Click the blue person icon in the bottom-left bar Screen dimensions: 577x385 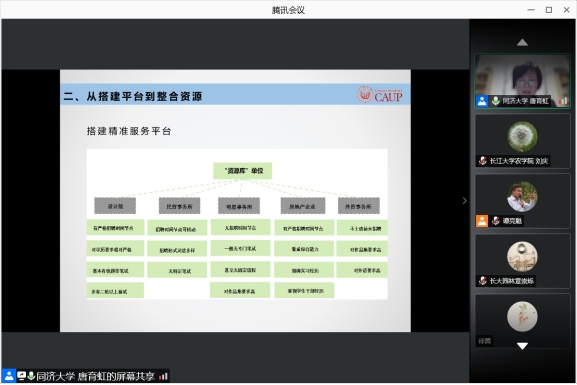9,376
